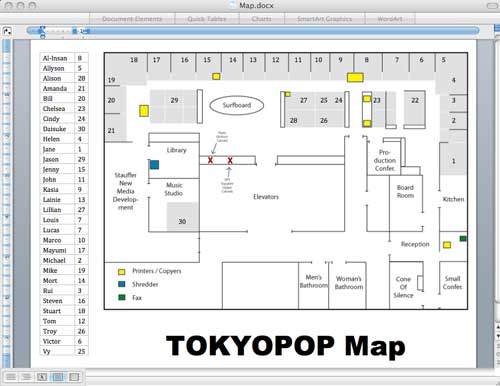500x386 pixels.
Task: Select the Surfboard oval shape
Action: 237,105
